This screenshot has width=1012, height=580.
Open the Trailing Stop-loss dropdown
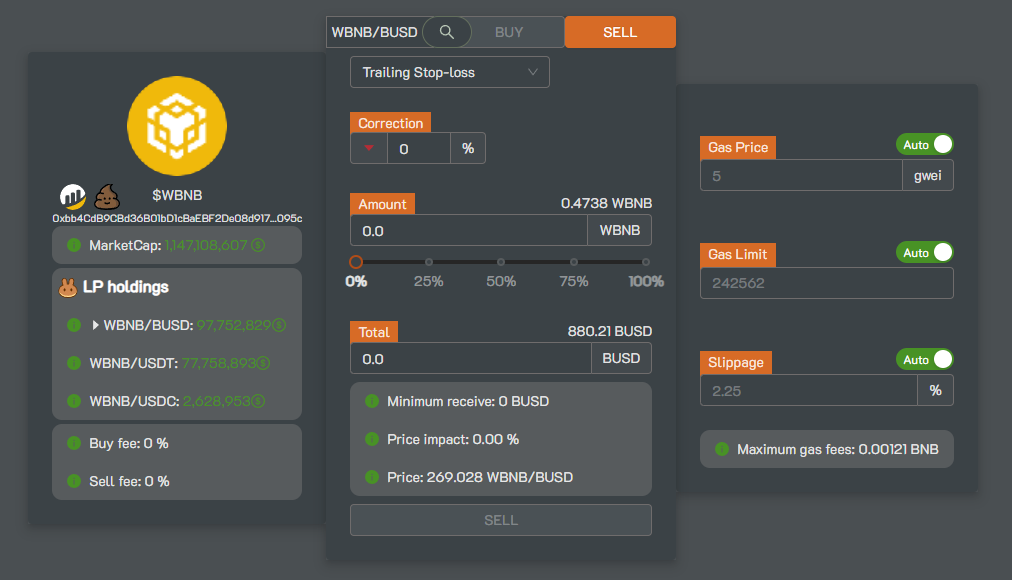449,72
